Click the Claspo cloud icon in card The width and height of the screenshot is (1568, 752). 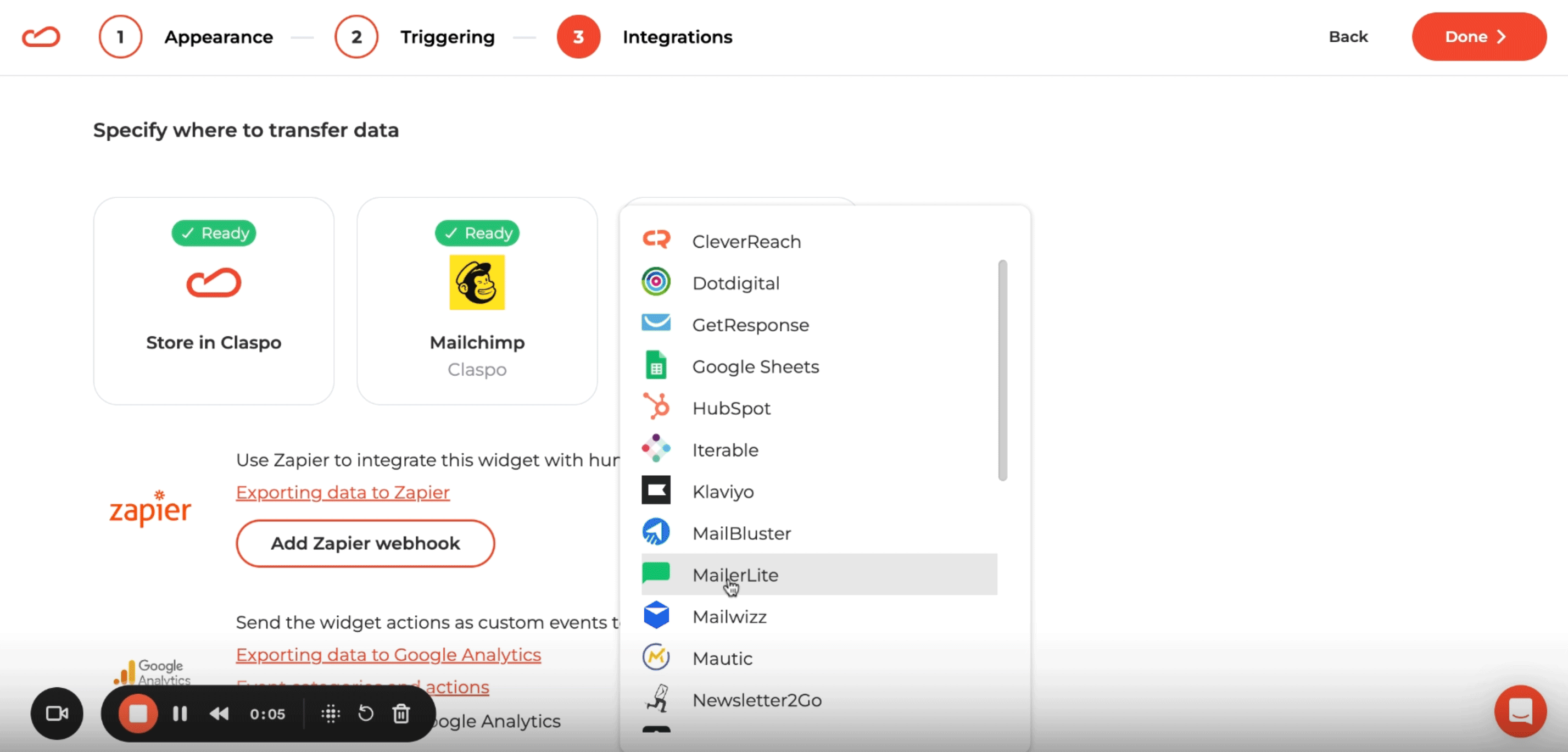point(214,282)
